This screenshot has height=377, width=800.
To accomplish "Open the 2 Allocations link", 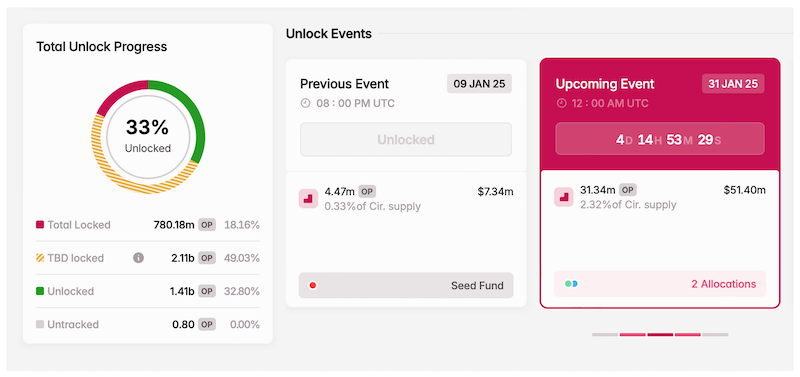I will pos(723,284).
